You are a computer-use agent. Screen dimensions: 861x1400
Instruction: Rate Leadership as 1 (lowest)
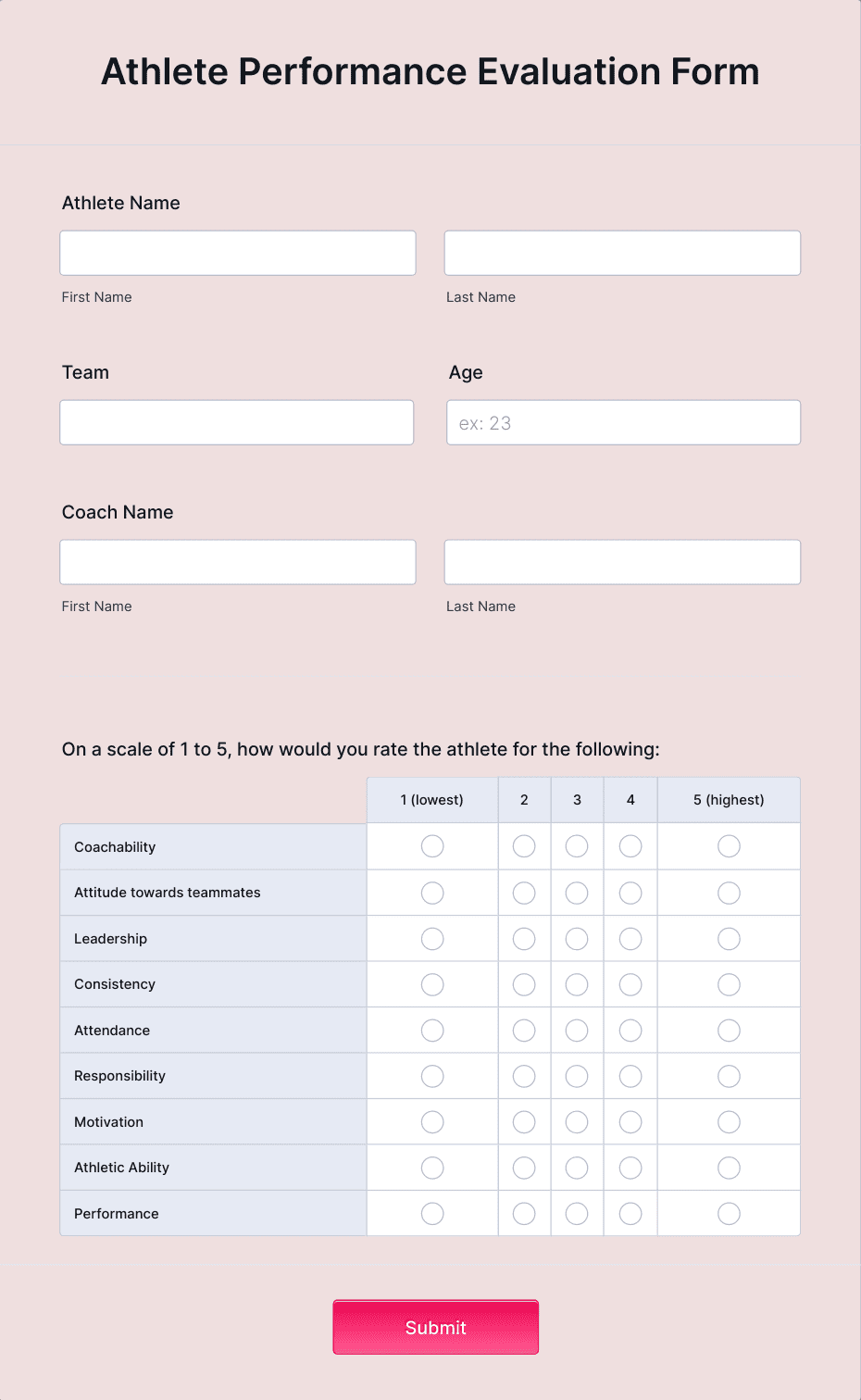pos(431,938)
